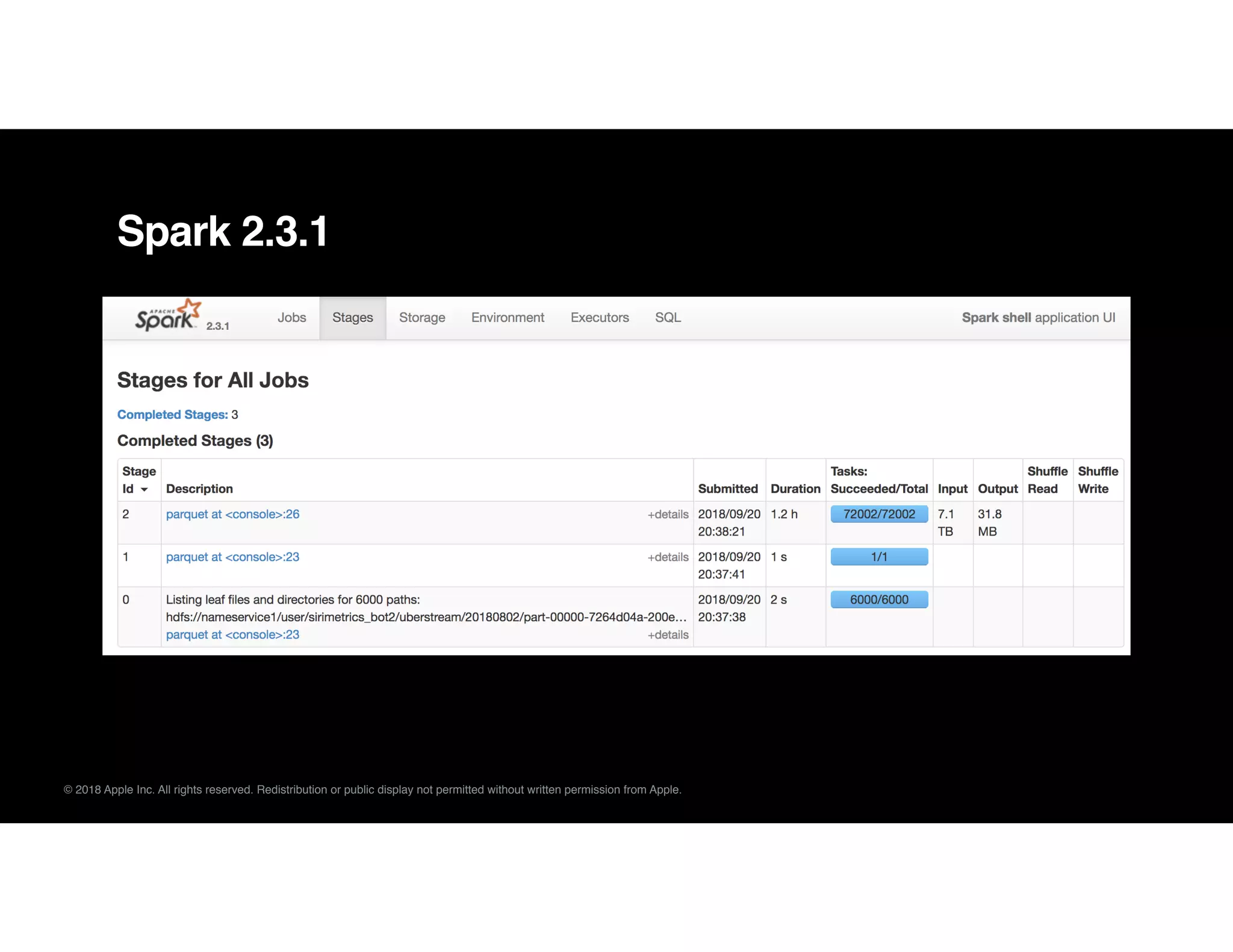
Task: Open the SQL tab
Action: pos(668,318)
